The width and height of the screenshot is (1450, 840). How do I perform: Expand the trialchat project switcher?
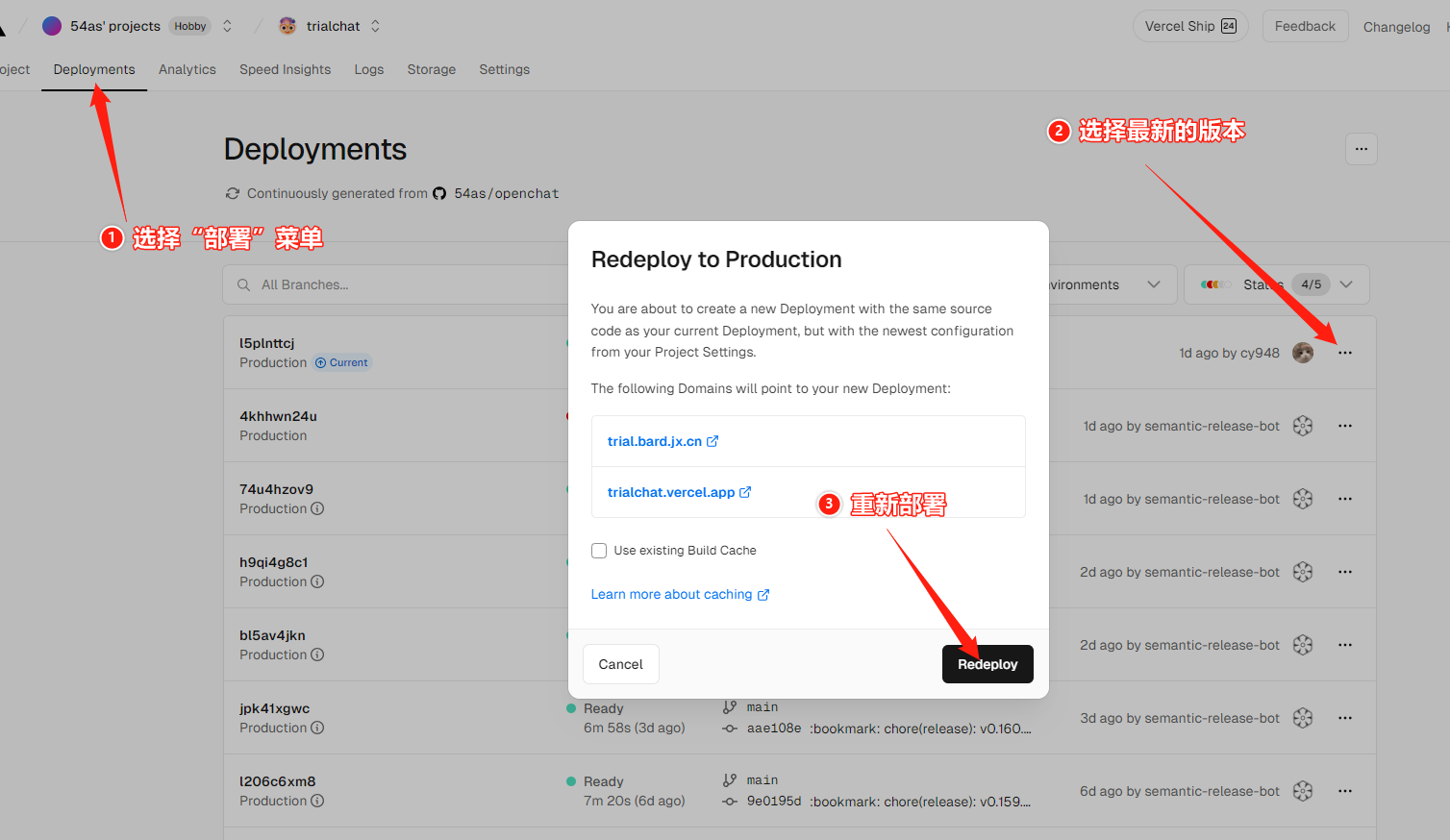[375, 26]
